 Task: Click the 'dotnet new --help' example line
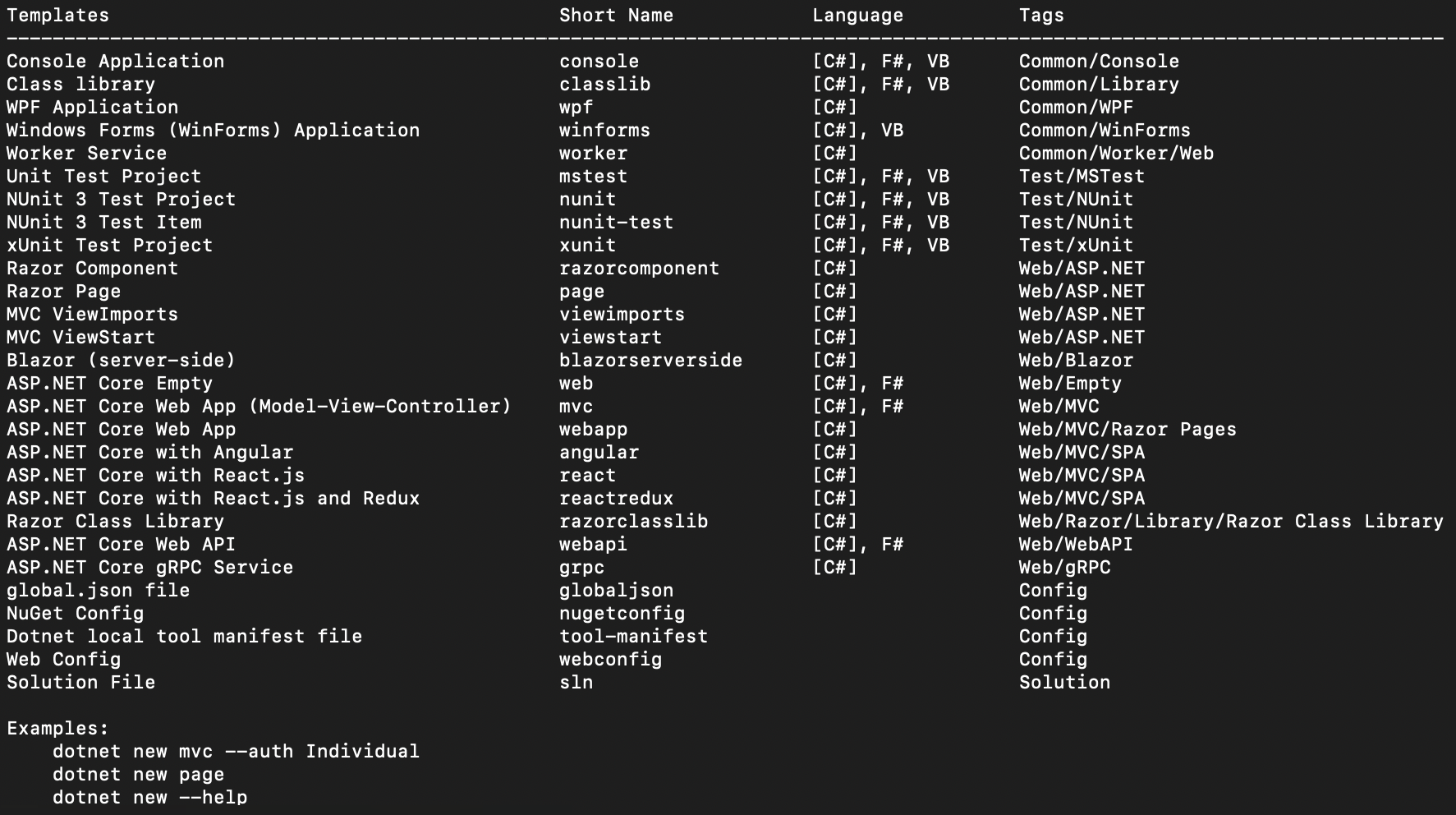(149, 798)
